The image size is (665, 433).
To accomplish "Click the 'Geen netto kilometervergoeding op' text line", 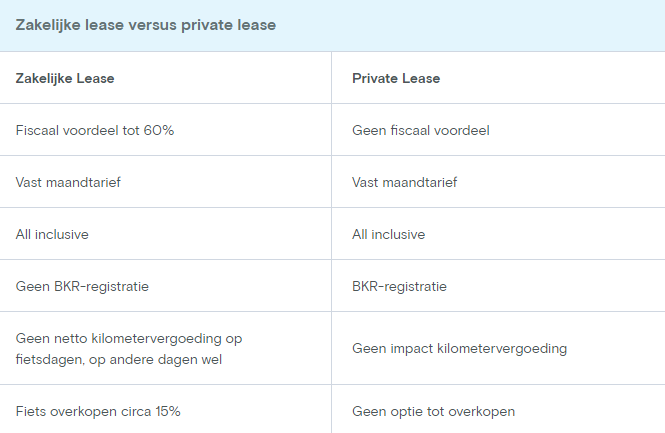I will pyautogui.click(x=128, y=338).
